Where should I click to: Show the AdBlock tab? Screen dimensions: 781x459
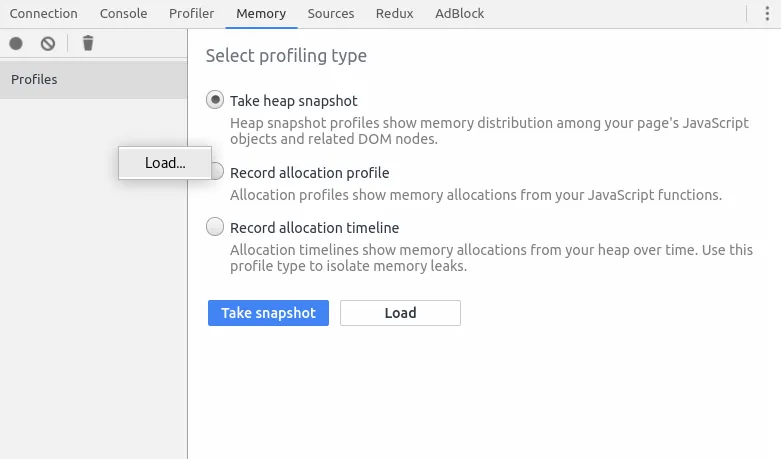point(459,14)
